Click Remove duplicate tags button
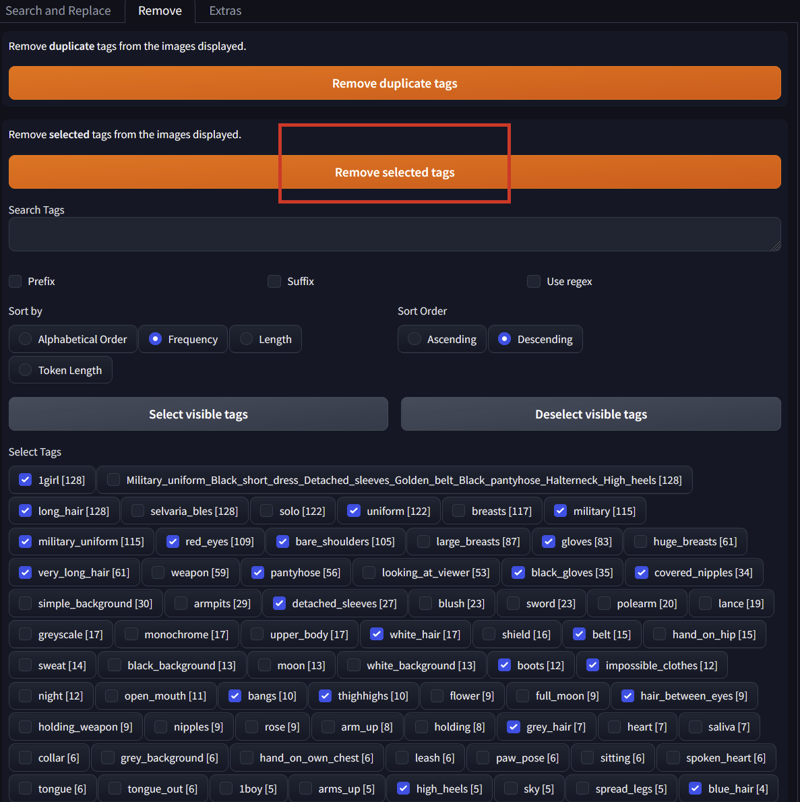Viewport: 800px width, 802px height. [394, 83]
